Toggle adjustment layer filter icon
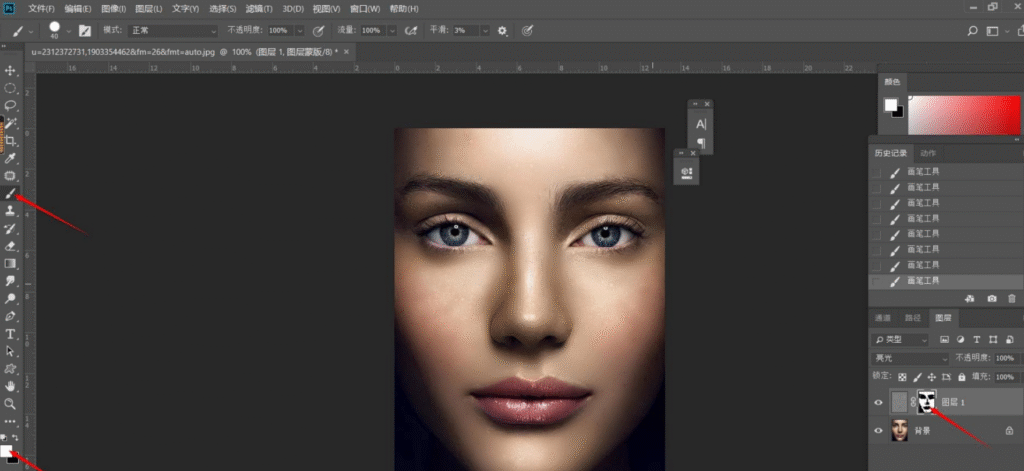Screen dimensions: 1024x471 (x=961, y=340)
